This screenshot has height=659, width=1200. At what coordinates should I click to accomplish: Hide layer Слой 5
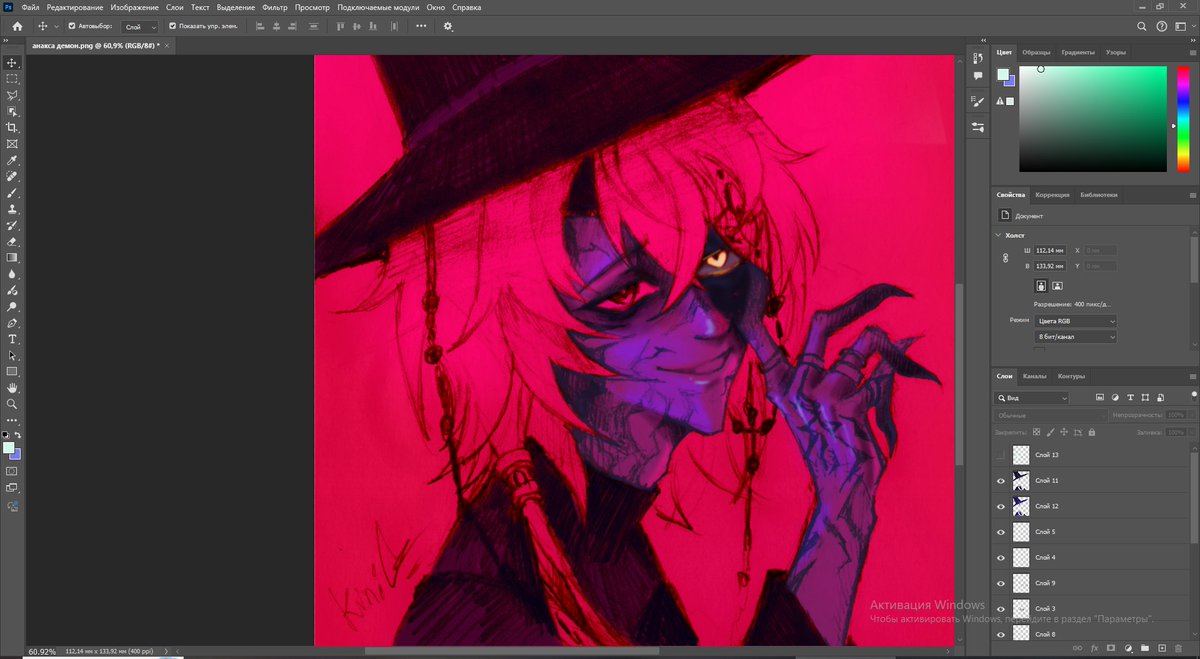(x=1001, y=531)
